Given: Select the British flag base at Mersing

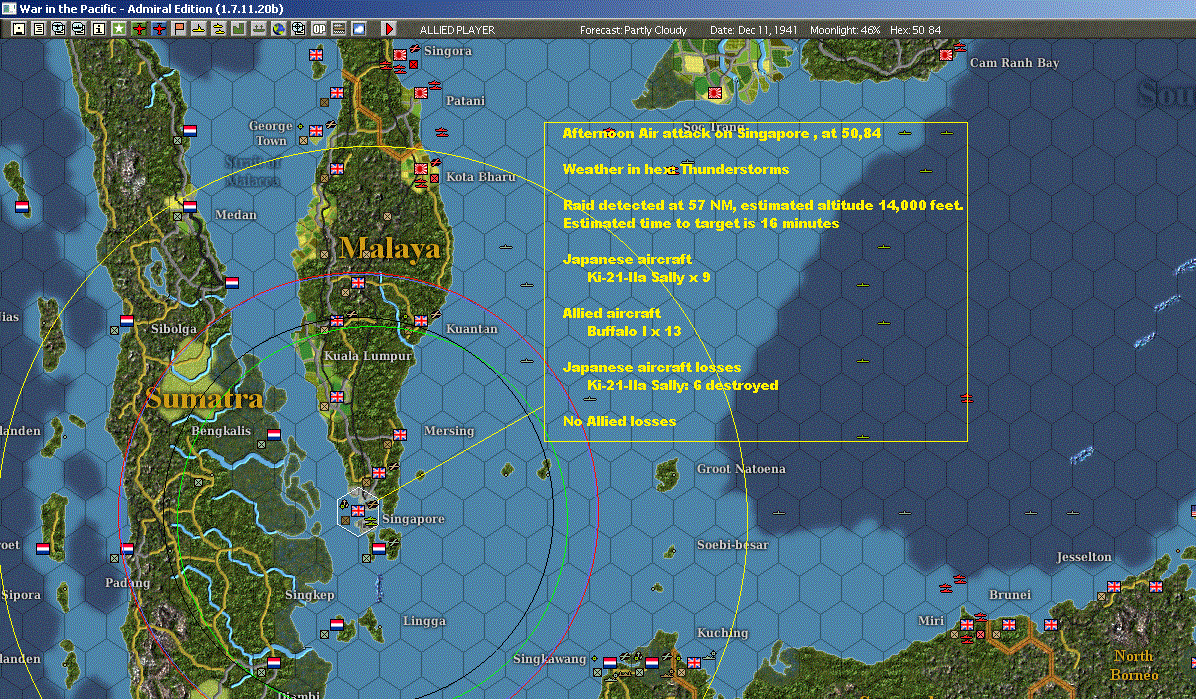Looking at the screenshot, I should 400,435.
